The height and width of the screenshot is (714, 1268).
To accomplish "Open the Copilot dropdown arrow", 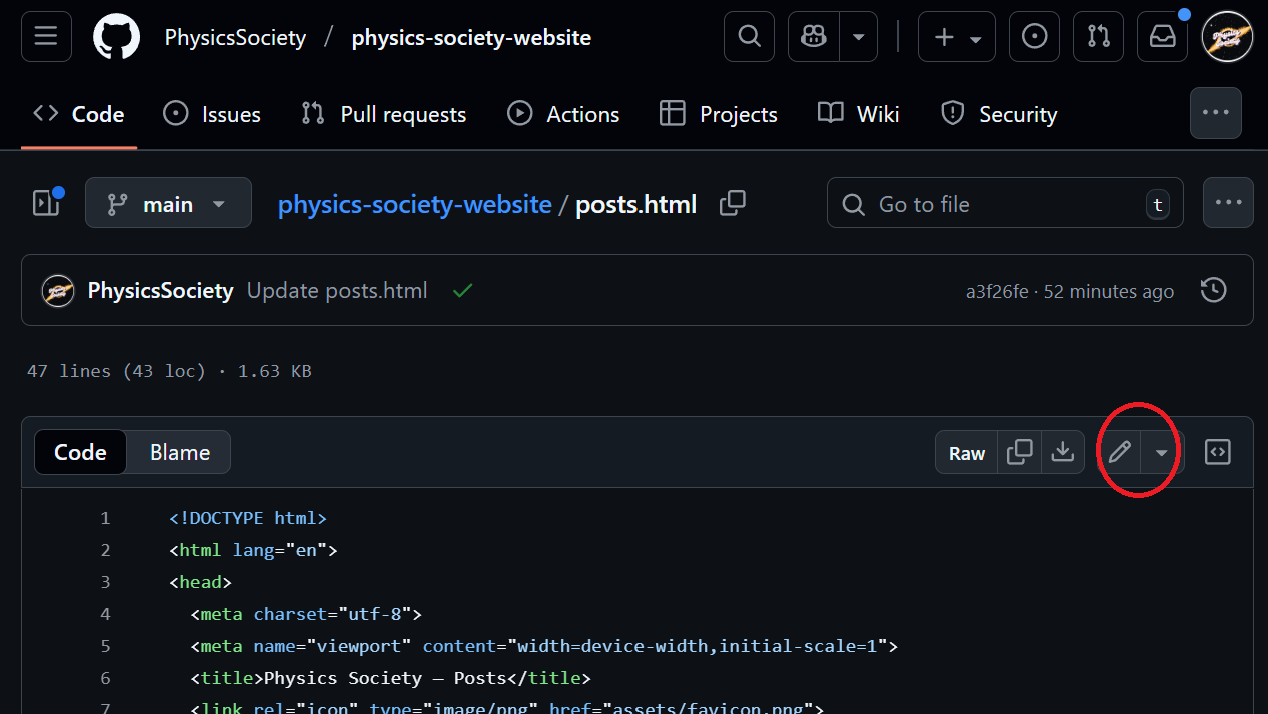I will (x=859, y=36).
